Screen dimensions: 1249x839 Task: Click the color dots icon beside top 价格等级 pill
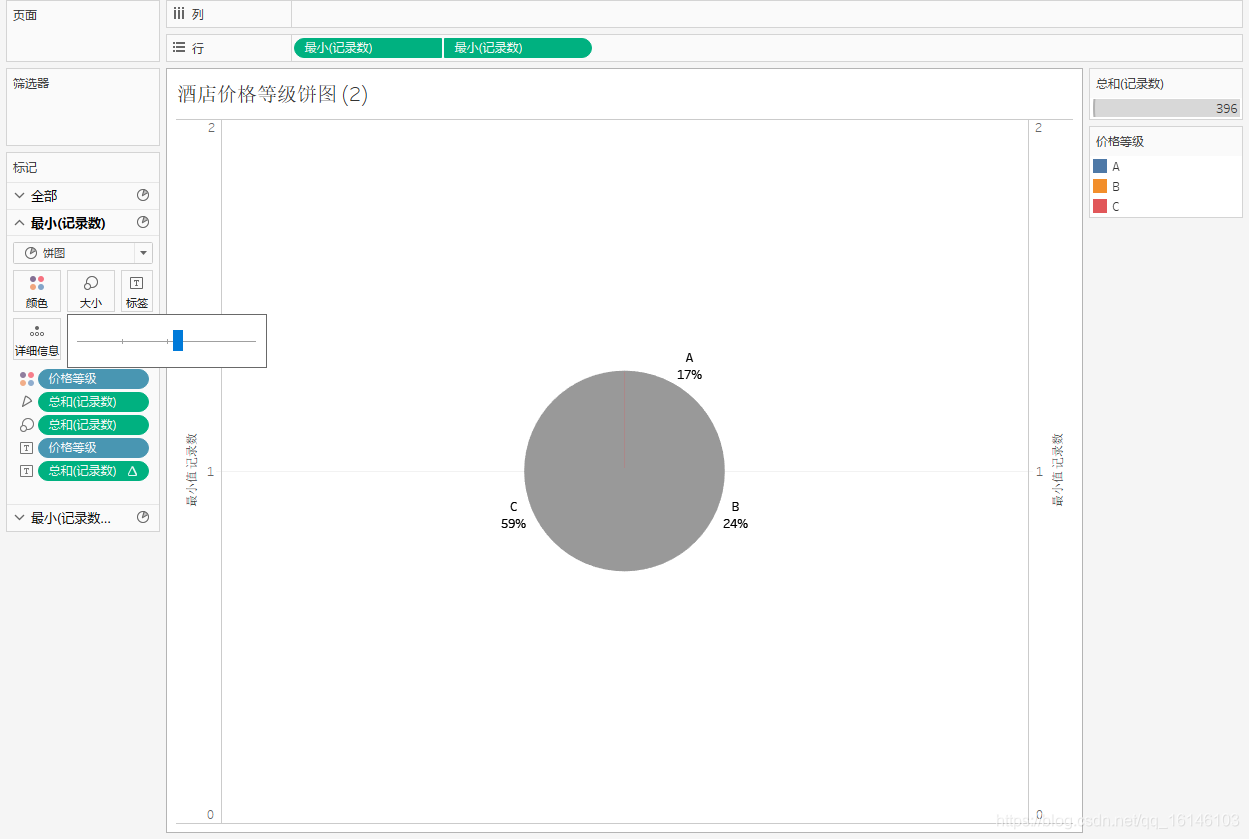(x=27, y=379)
